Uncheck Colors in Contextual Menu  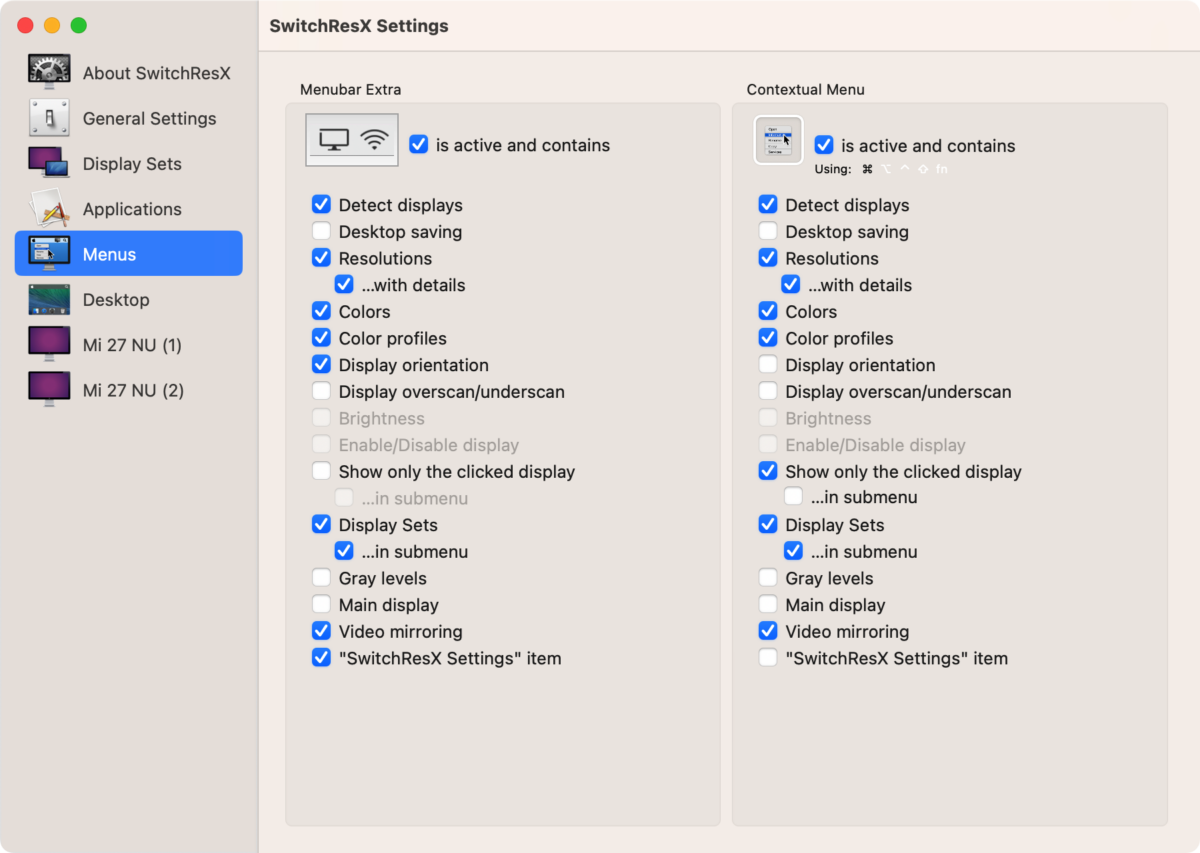click(x=768, y=311)
